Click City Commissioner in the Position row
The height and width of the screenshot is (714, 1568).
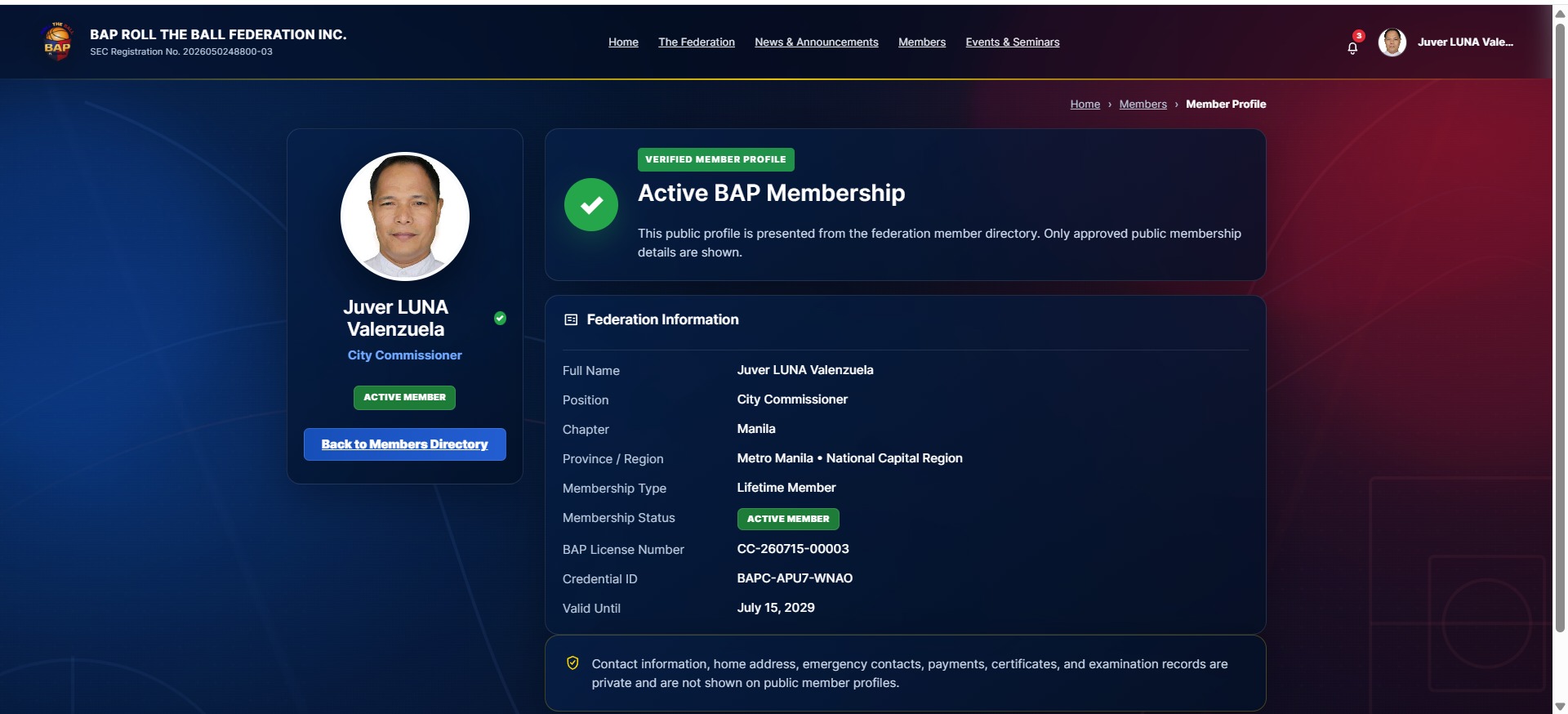tap(792, 399)
